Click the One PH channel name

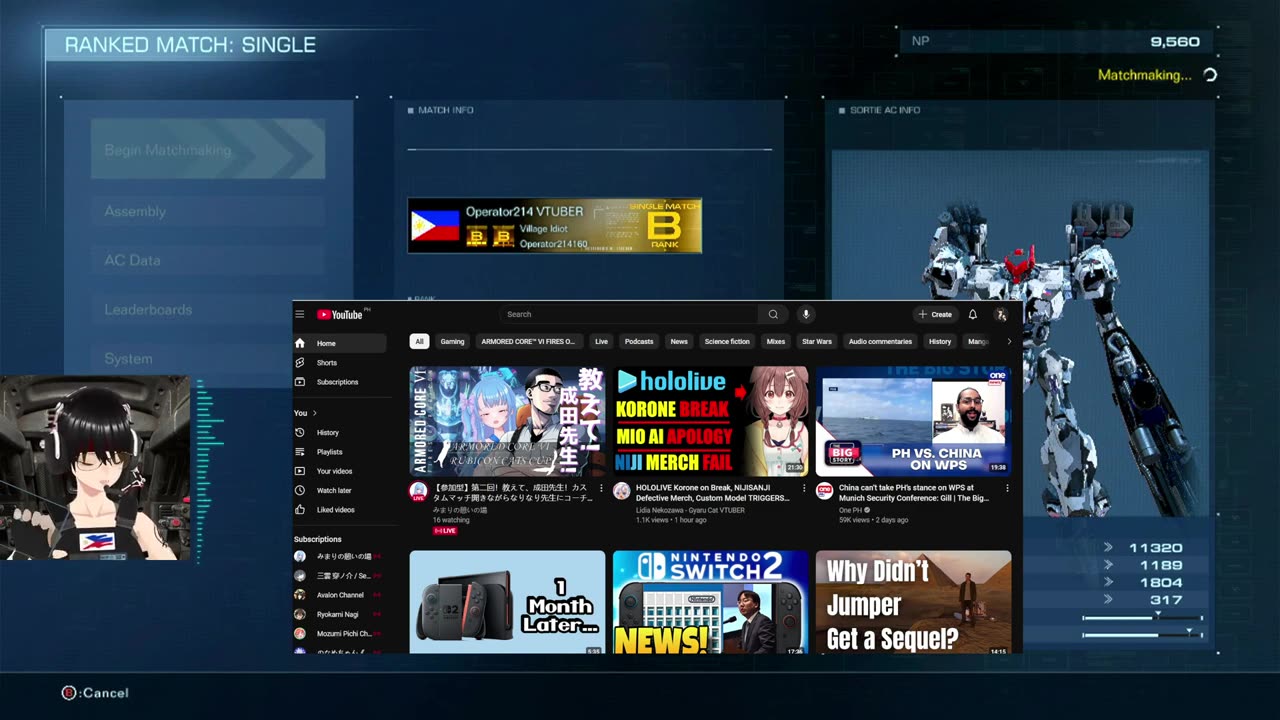tap(850, 510)
